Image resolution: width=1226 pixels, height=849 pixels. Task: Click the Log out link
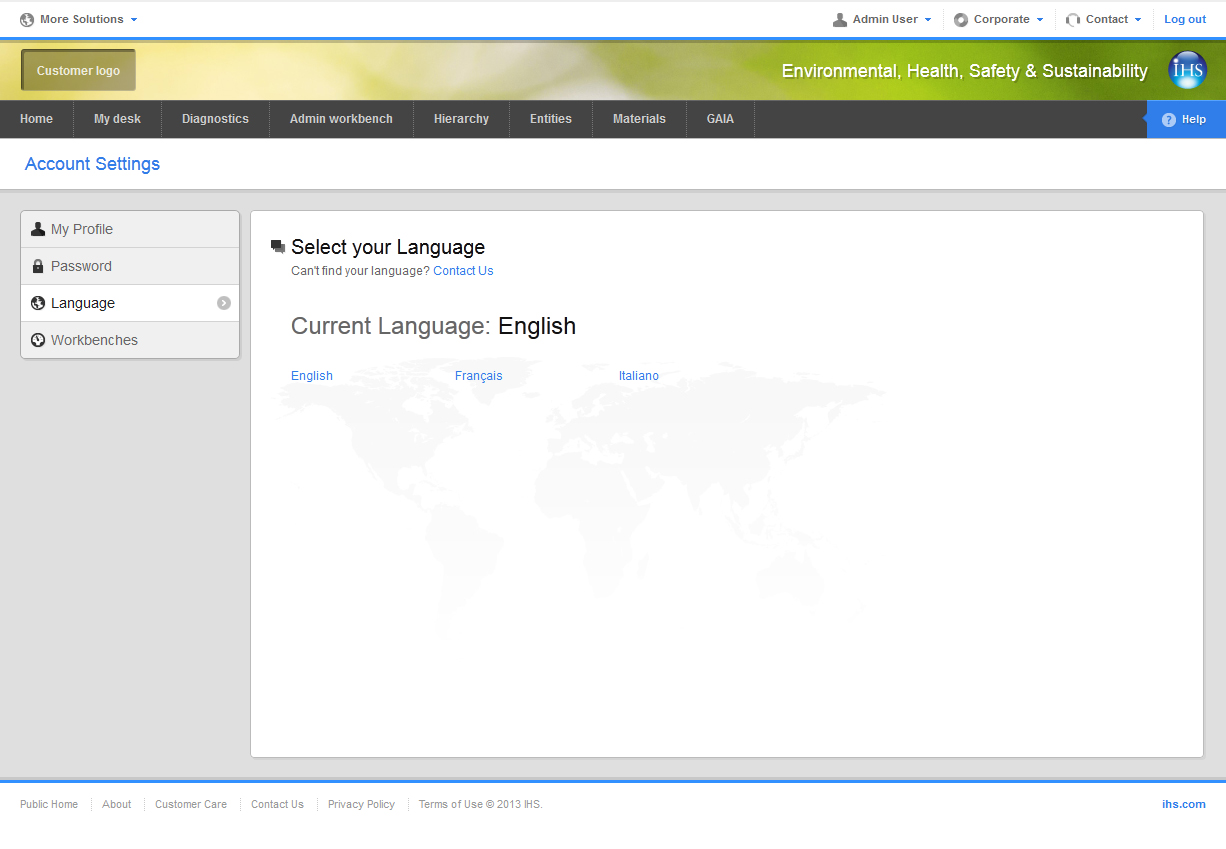pos(1185,20)
